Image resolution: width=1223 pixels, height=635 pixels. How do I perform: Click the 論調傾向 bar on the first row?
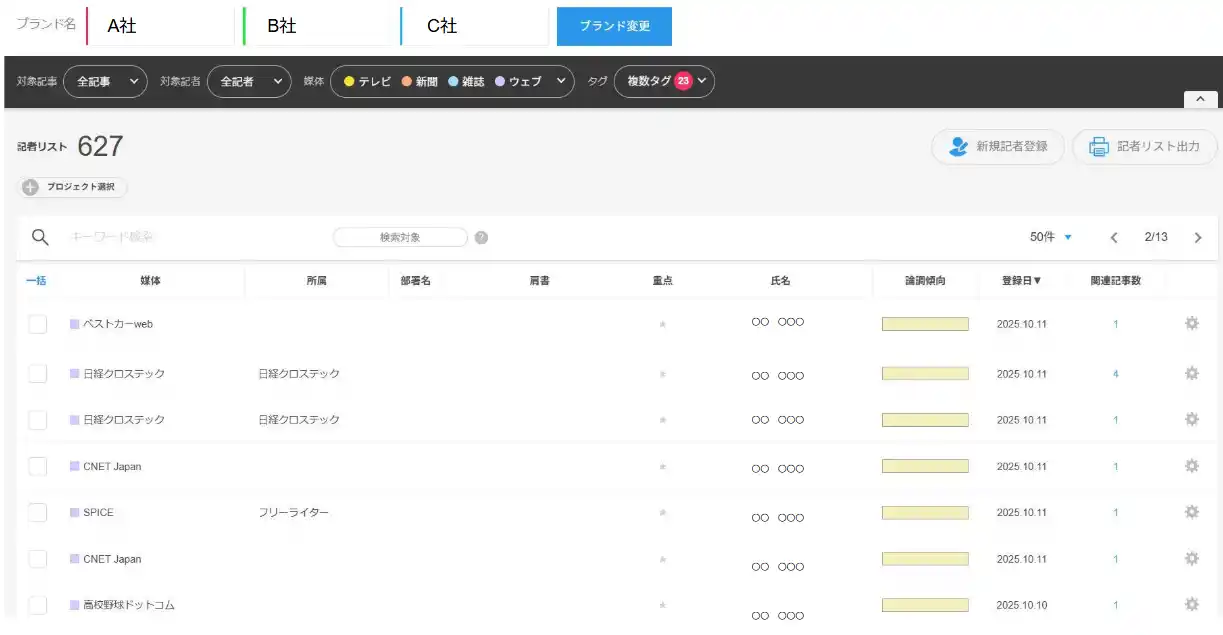coord(925,323)
